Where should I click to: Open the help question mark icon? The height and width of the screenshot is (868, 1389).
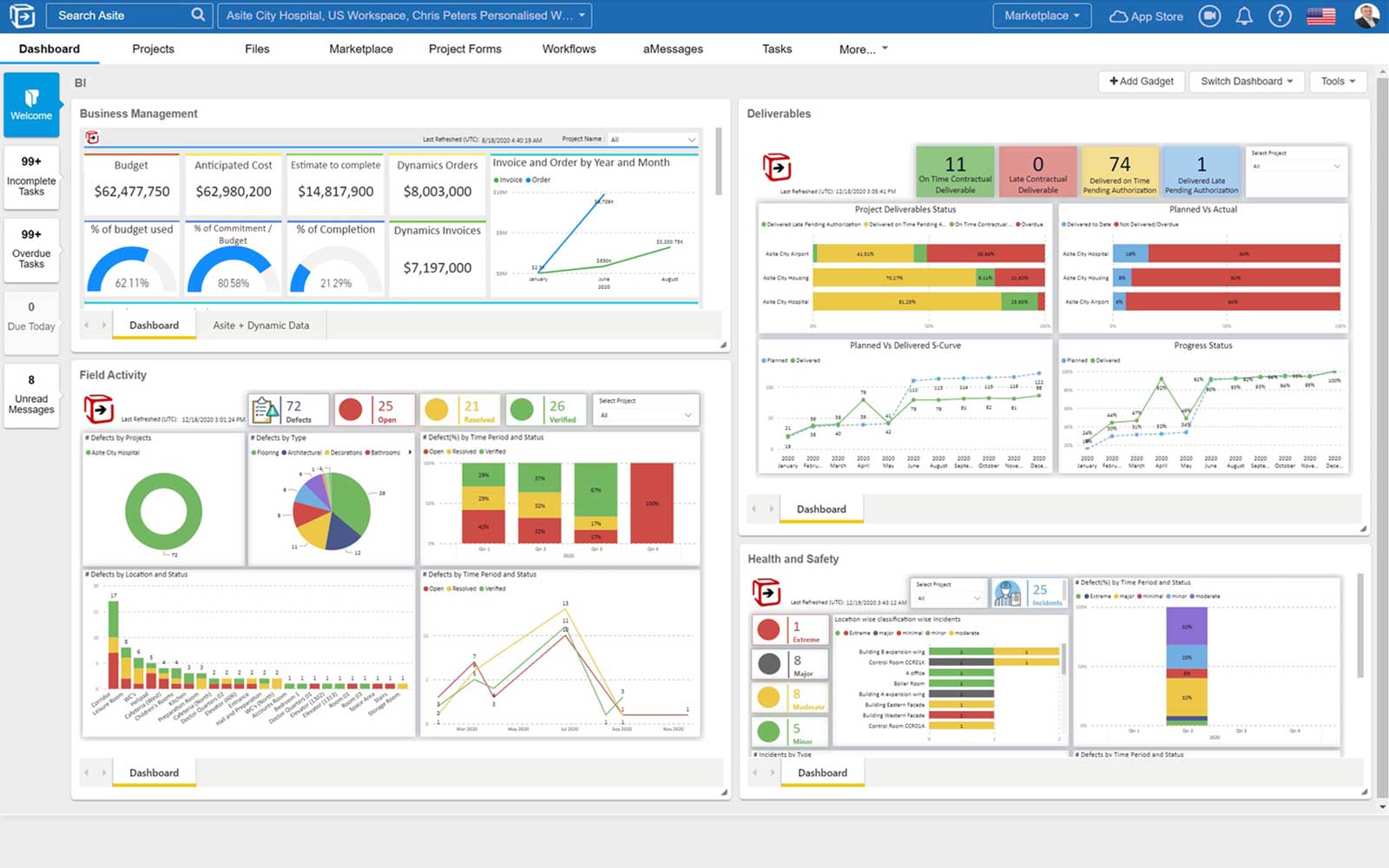(x=1280, y=16)
